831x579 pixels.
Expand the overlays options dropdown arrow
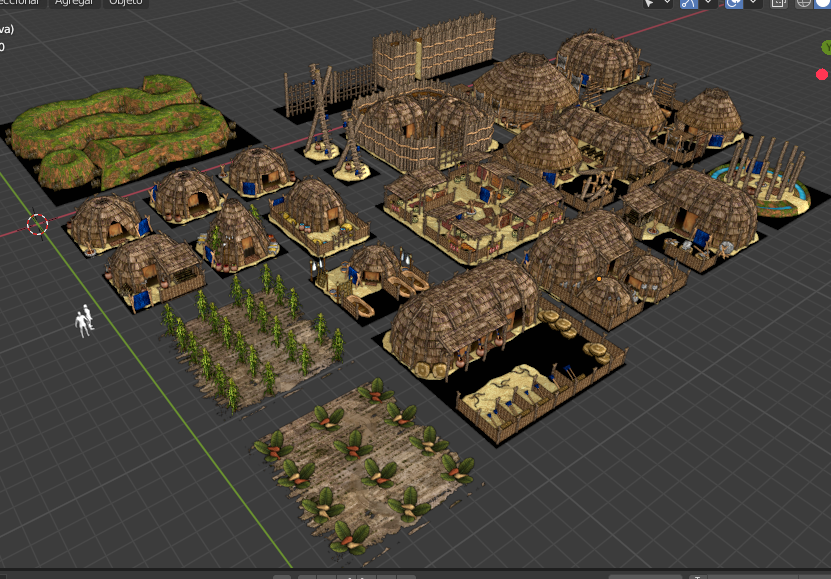752,3
